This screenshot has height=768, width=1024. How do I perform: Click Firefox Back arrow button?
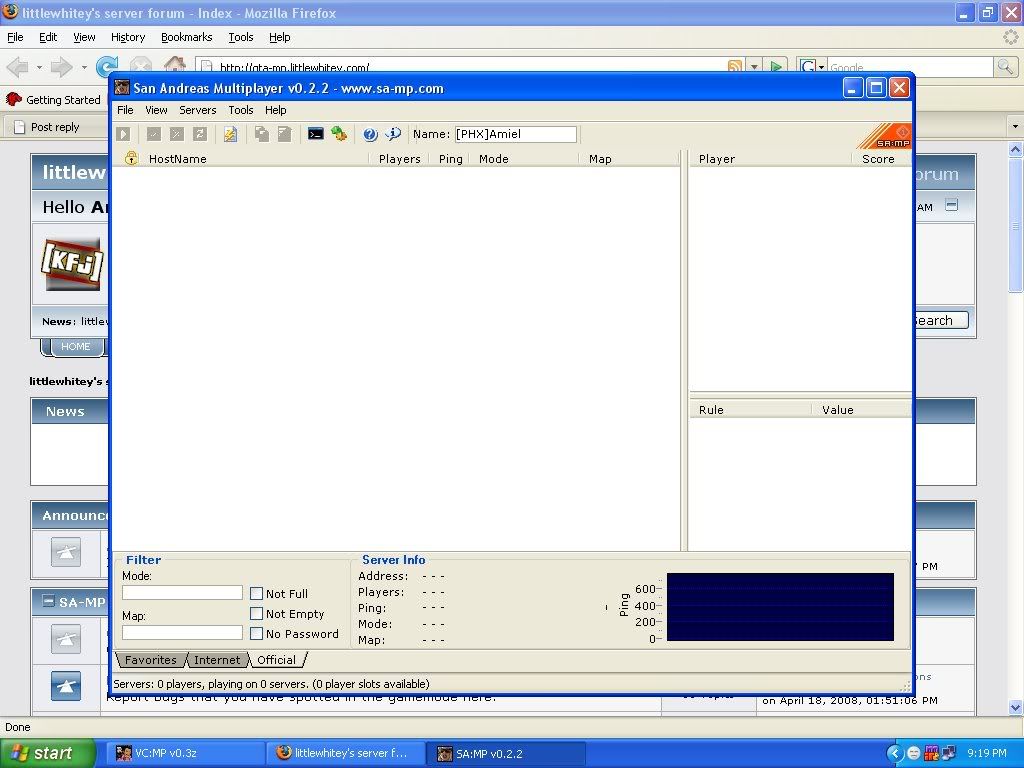(18, 67)
